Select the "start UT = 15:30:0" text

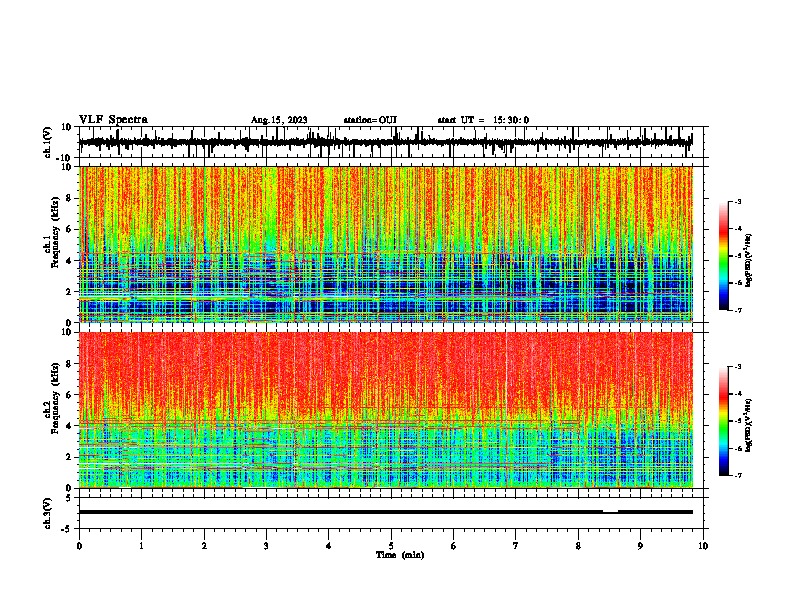coord(483,120)
